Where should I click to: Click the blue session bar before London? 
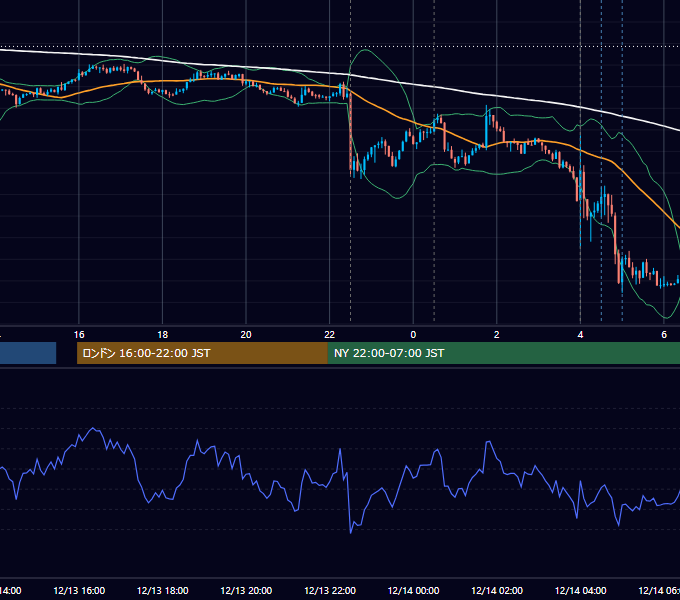28,353
